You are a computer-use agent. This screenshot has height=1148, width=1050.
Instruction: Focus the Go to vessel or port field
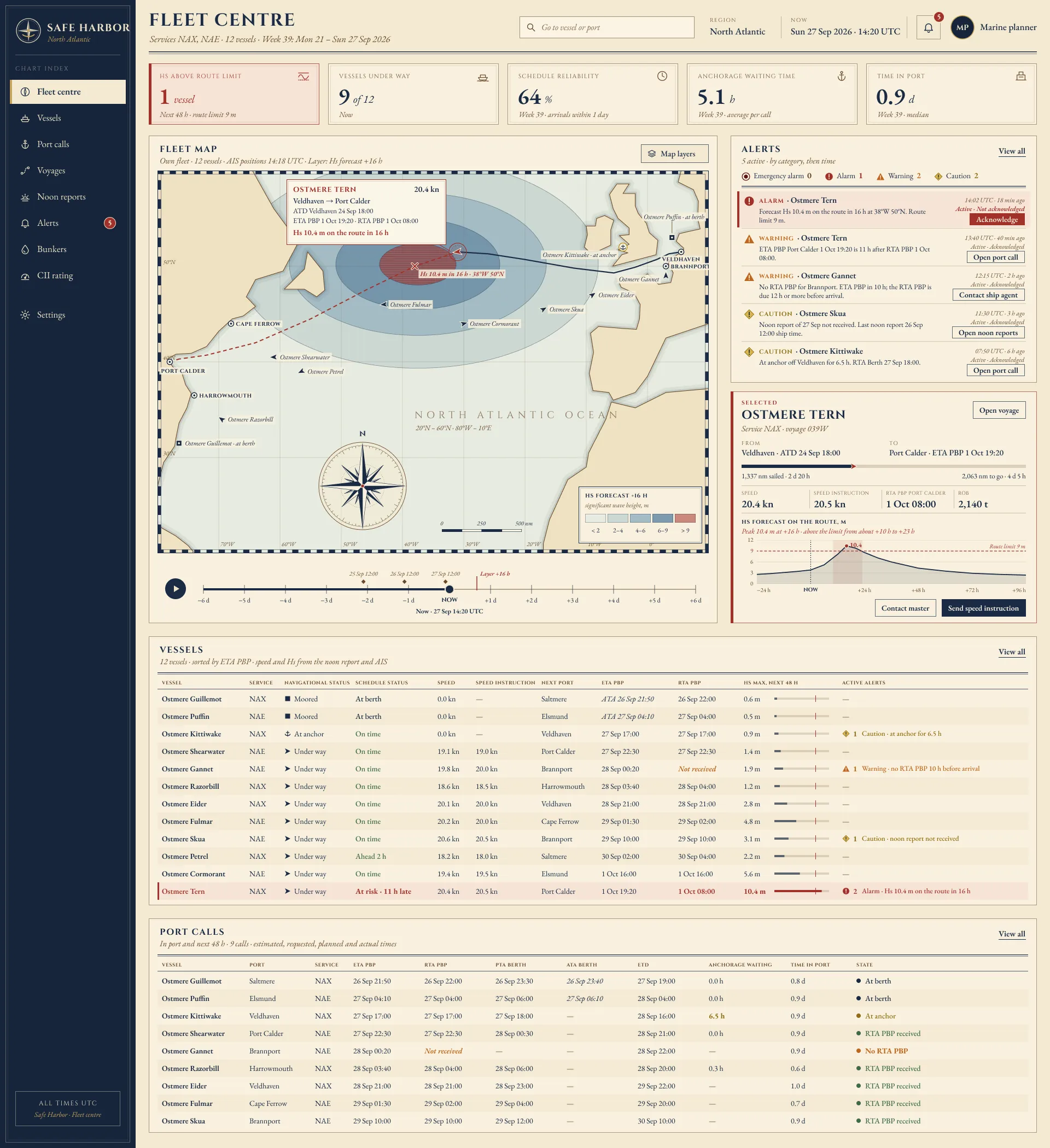pyautogui.click(x=606, y=27)
